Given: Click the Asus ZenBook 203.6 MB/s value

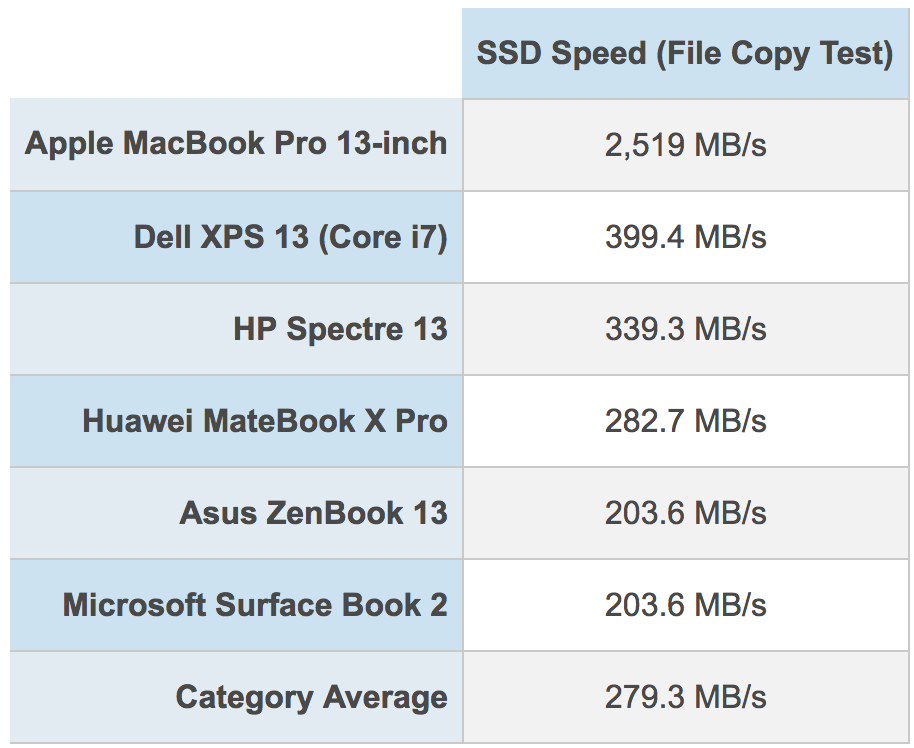Looking at the screenshot, I should tap(686, 514).
